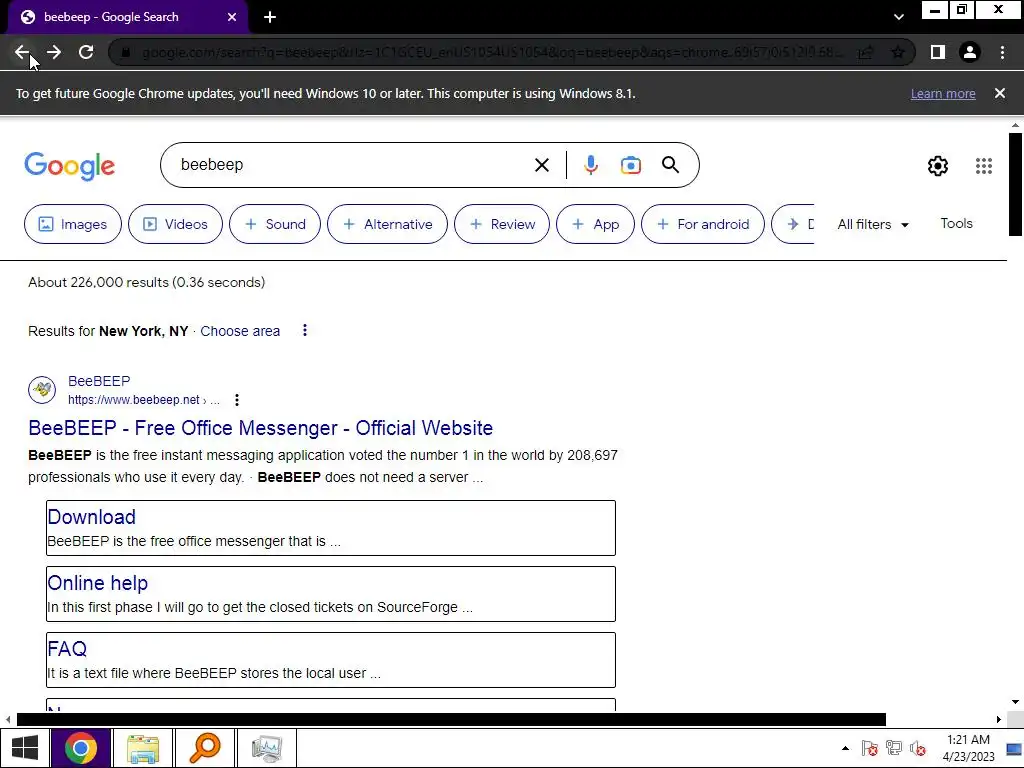Click the vertical scrollbar down arrow
This screenshot has width=1024, height=768.
click(x=1015, y=702)
